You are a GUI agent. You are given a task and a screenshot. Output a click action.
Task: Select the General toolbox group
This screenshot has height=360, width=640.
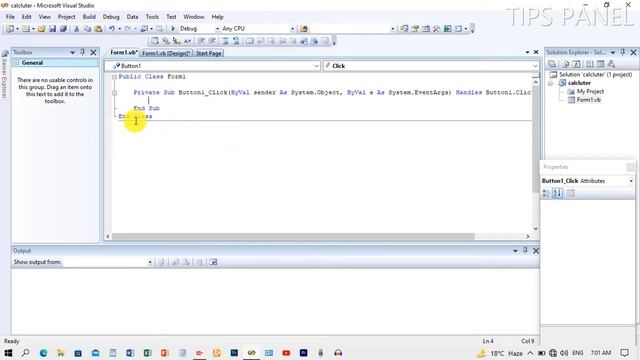[55, 63]
